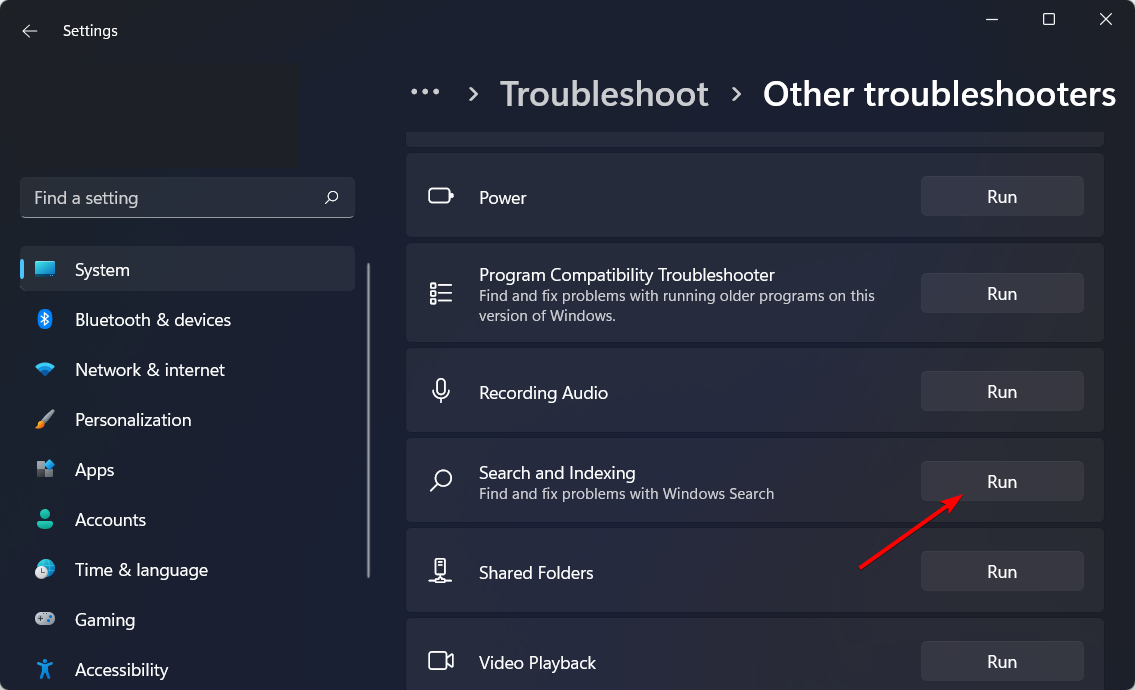The width and height of the screenshot is (1135, 690).
Task: Focus the Find a setting search box
Action: [187, 197]
